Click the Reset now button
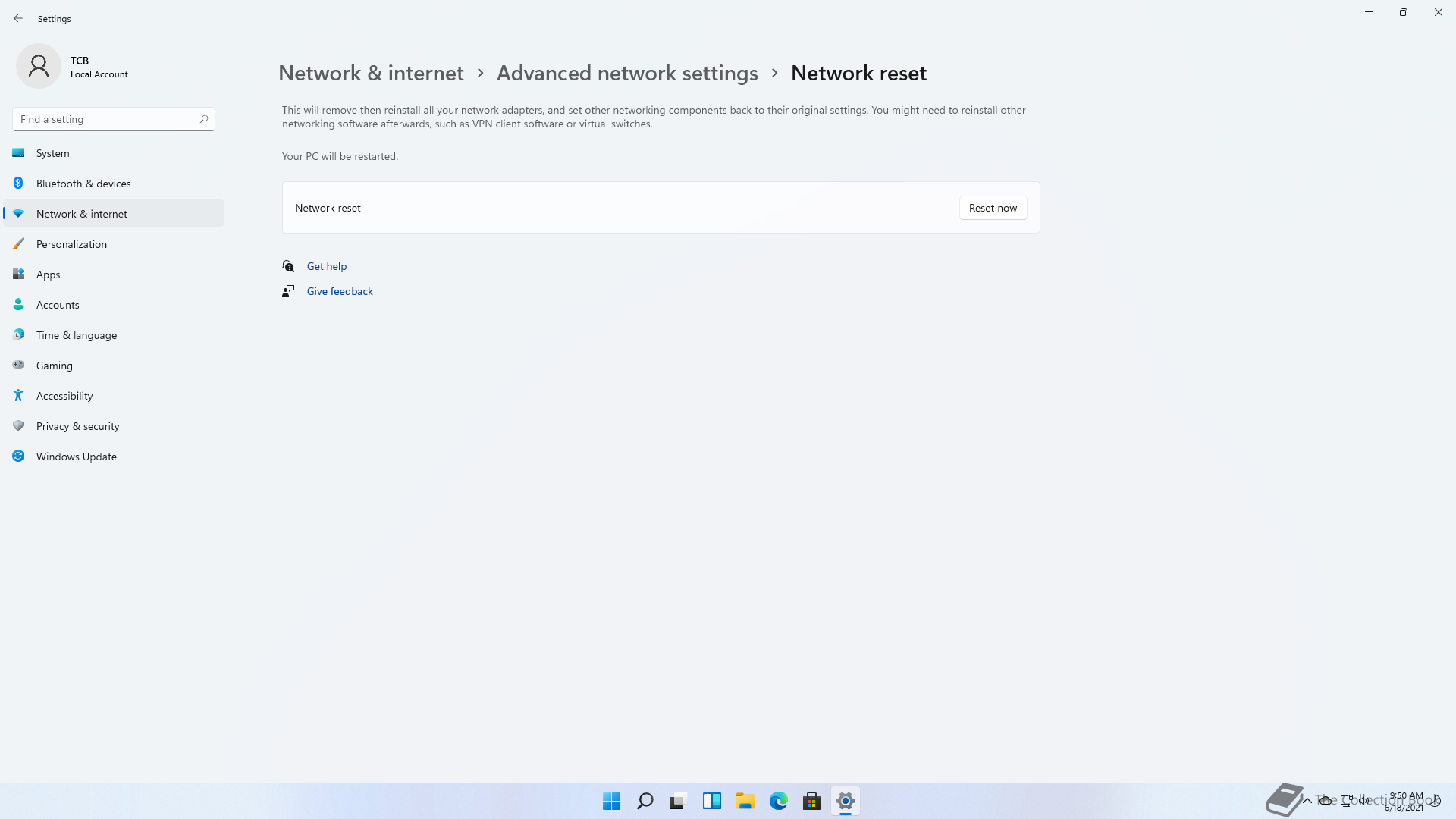 click(993, 208)
